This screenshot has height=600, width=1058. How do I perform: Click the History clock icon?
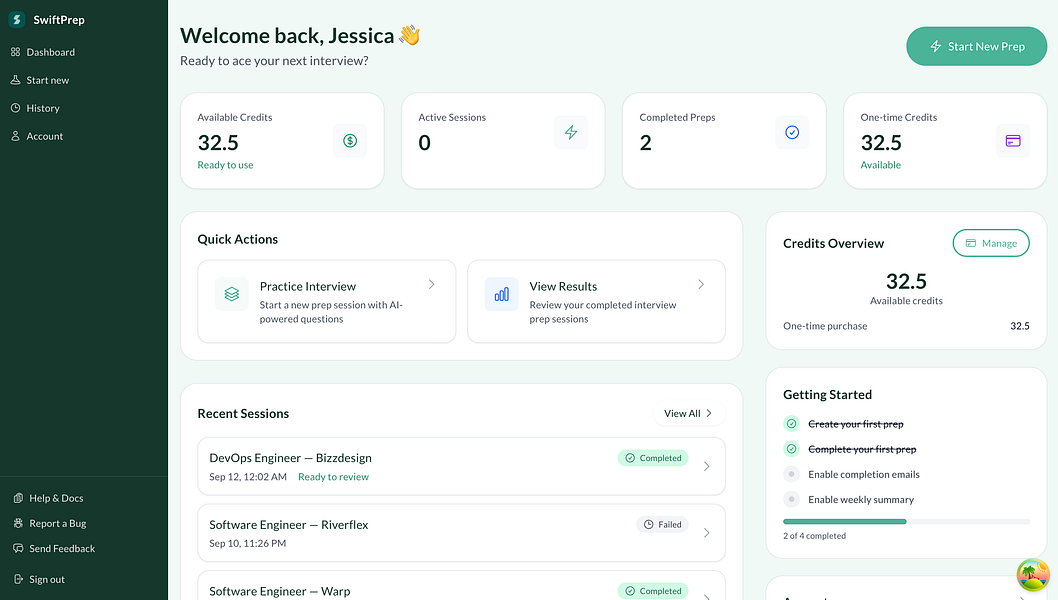pyautogui.click(x=16, y=108)
